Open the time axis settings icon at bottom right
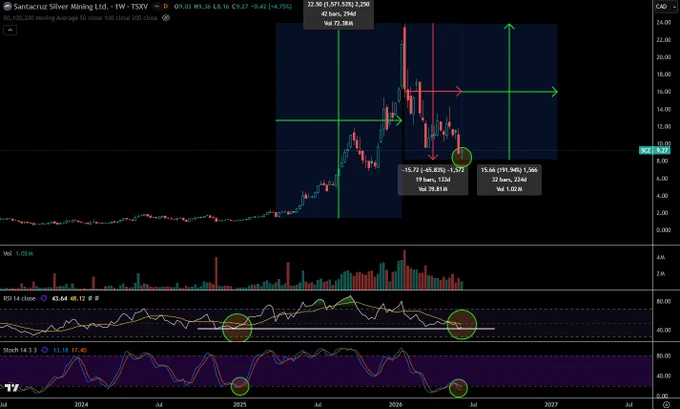Image resolution: width=680 pixels, height=409 pixels. pos(667,404)
